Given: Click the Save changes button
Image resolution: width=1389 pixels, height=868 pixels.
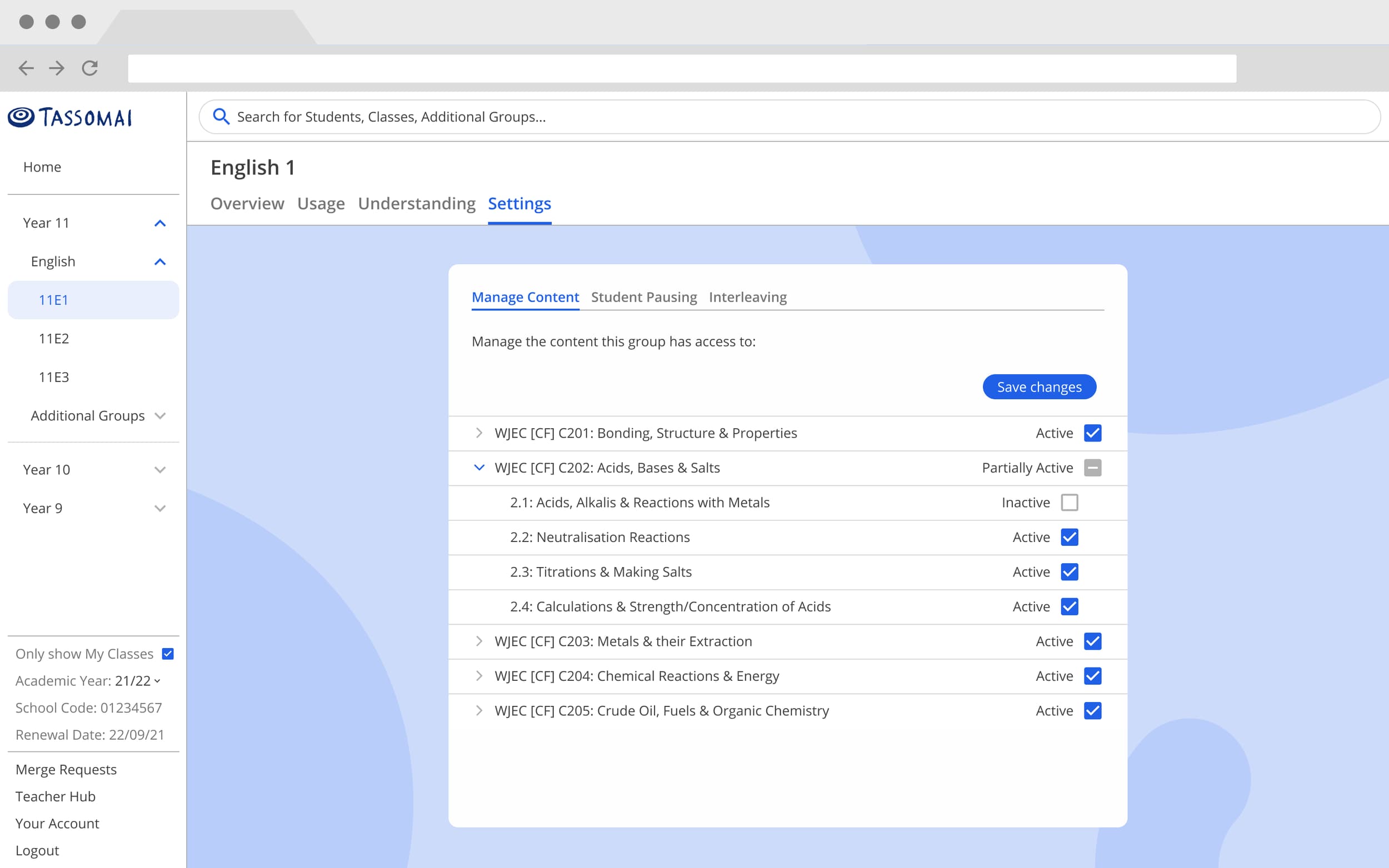Looking at the screenshot, I should pyautogui.click(x=1040, y=387).
